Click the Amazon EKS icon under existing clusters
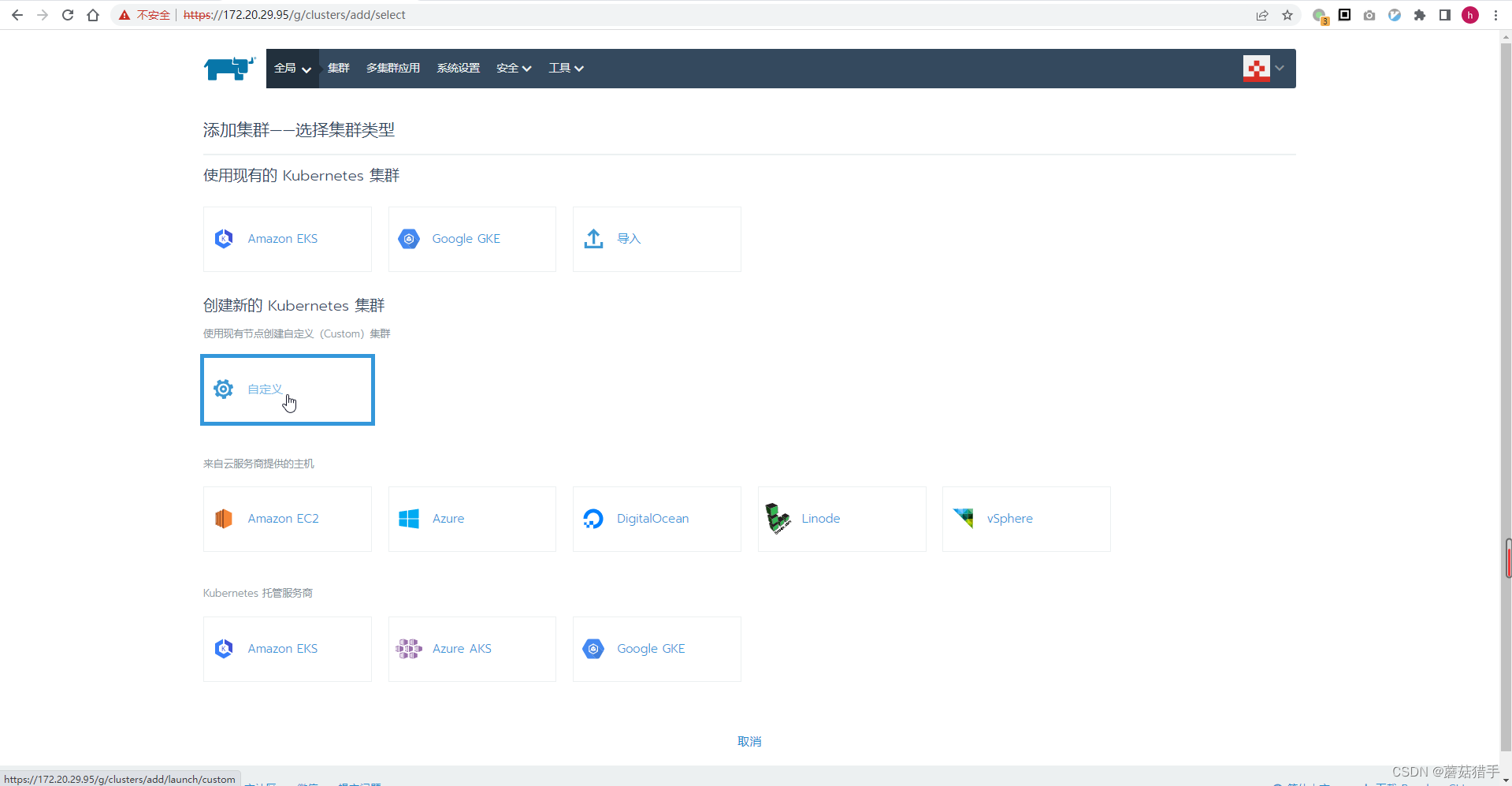 [x=224, y=239]
